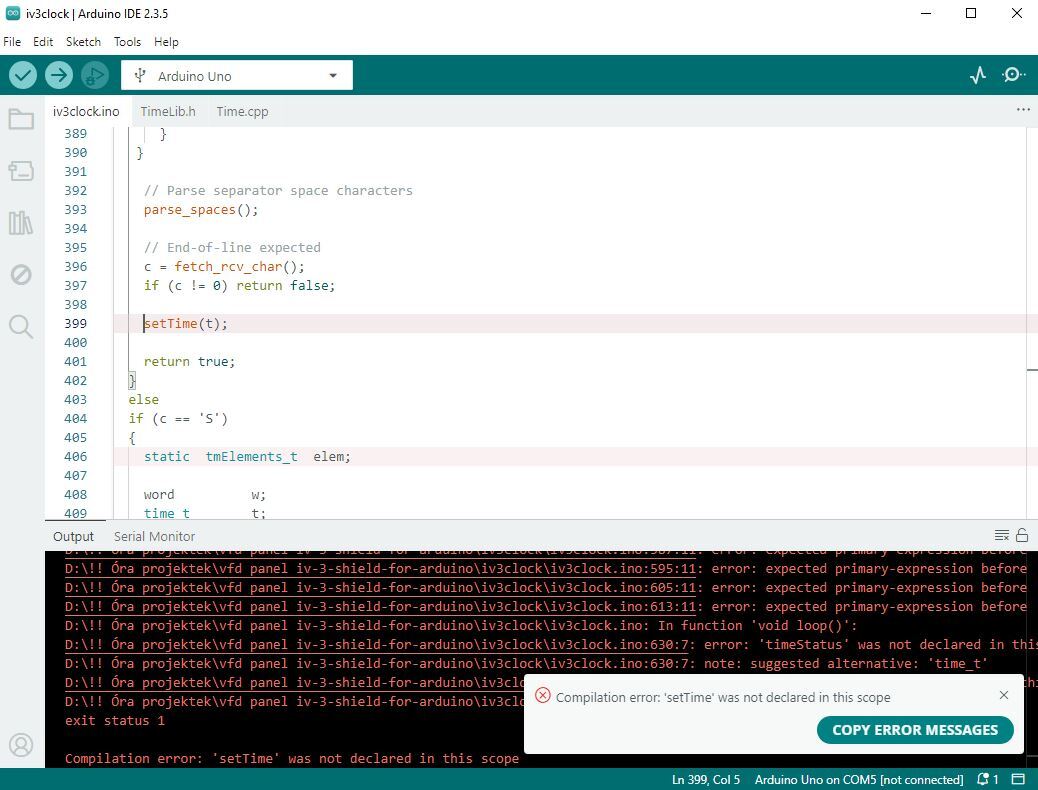The image size is (1038, 790).
Task: Open the Search sidebar icon
Action: click(21, 326)
